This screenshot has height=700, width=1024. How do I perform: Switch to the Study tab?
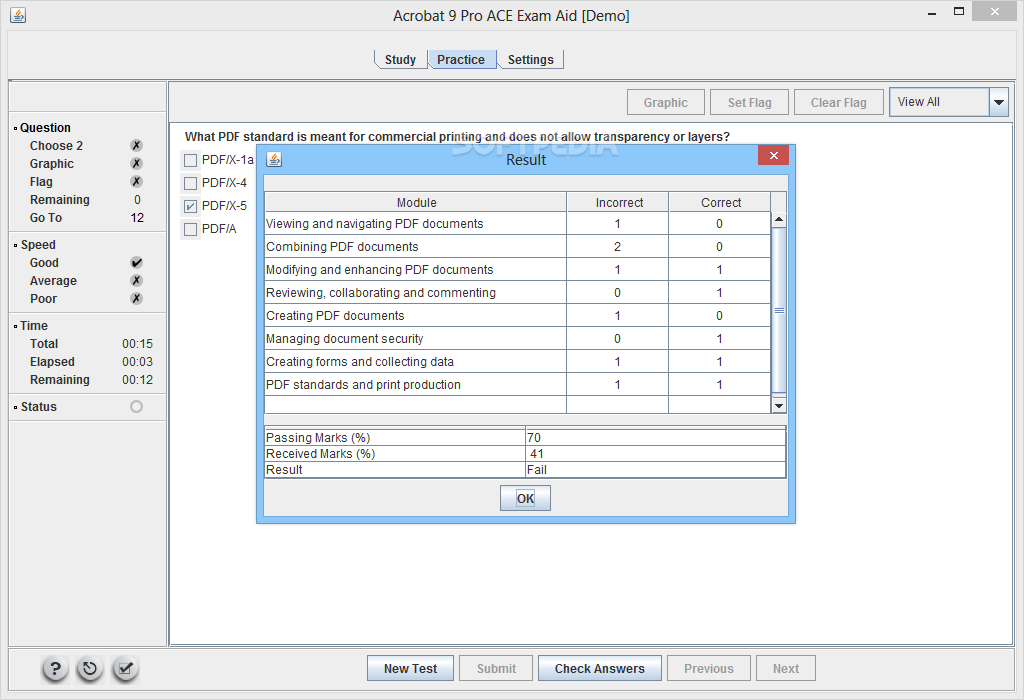pyautogui.click(x=400, y=59)
